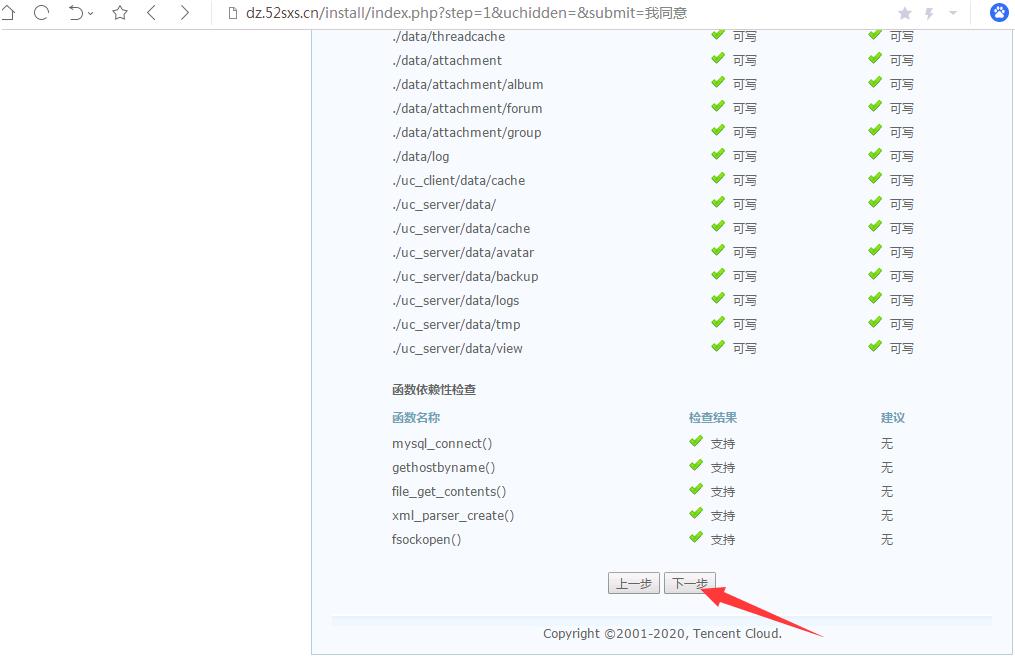Click the green check mark for xml_parser_create()
This screenshot has height=659, width=1015.
[696, 513]
